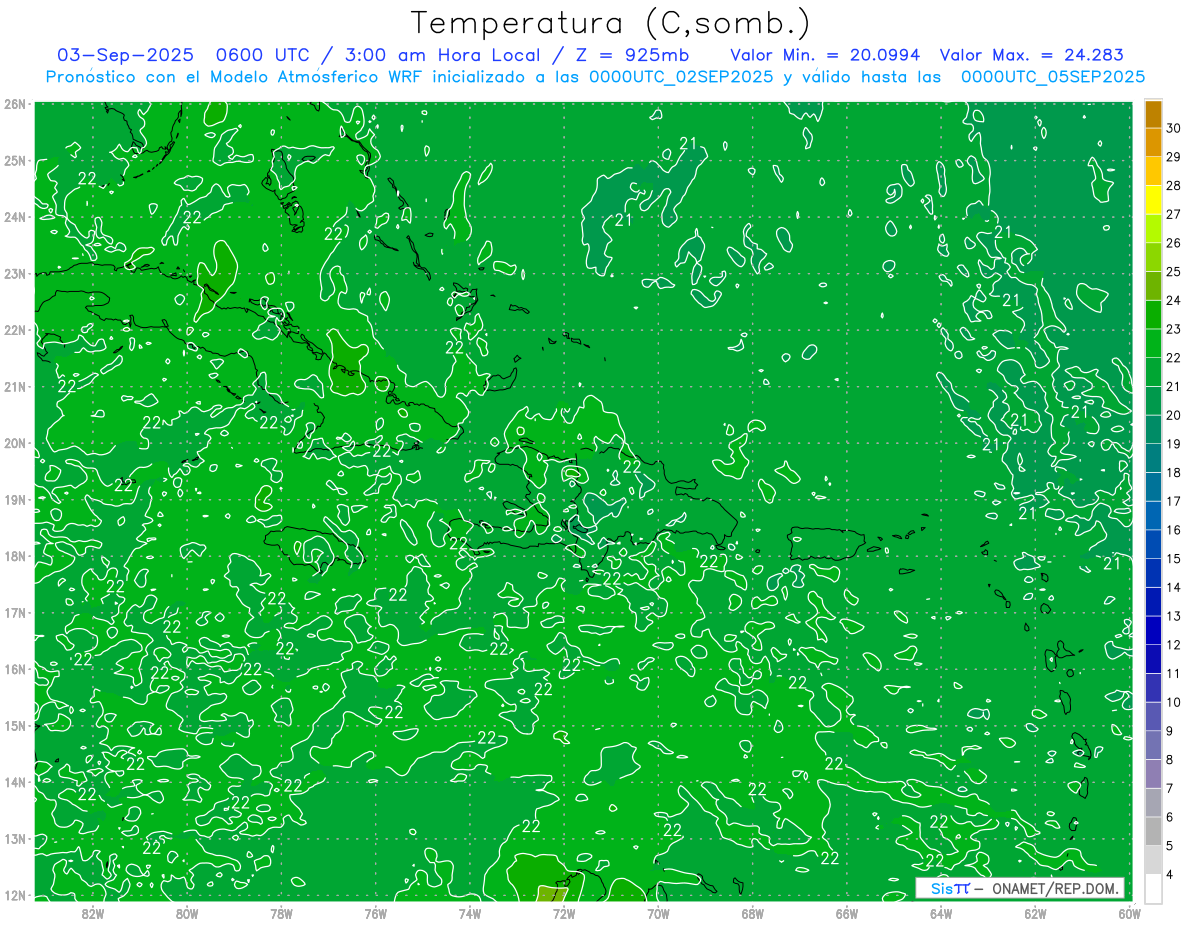This screenshot has height=927, width=1200.
Task: Click the colorbar label '4'
Action: coord(1170,874)
